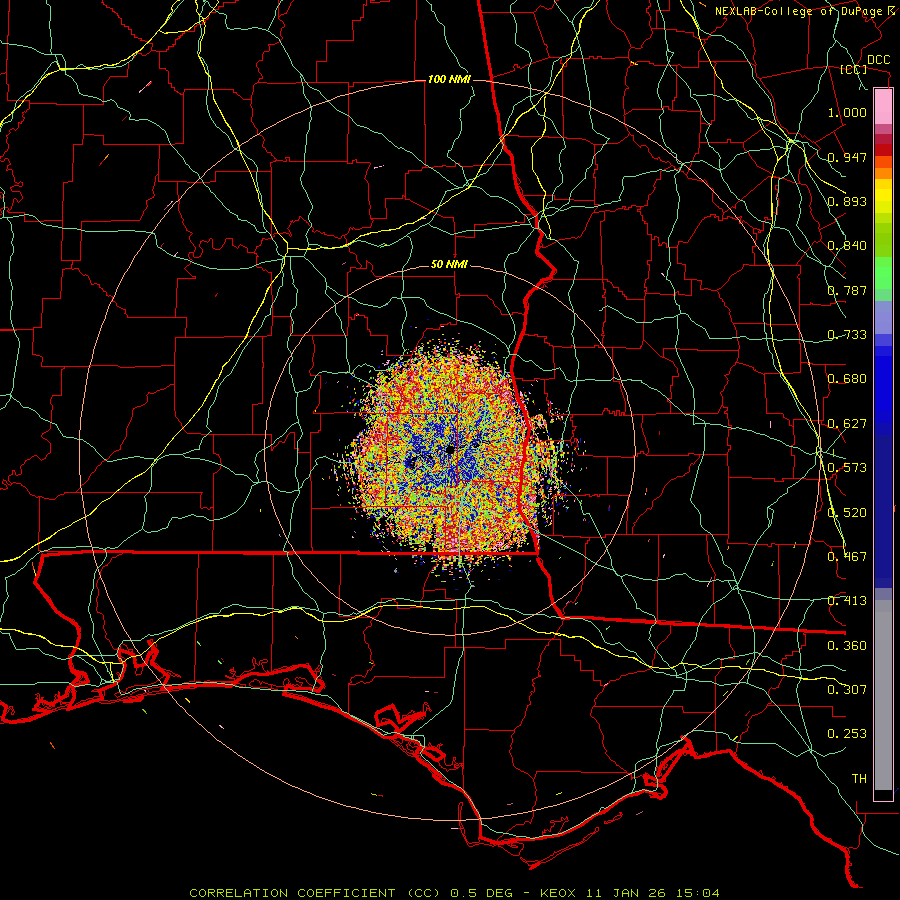Image resolution: width=900 pixels, height=900 pixels.
Task: Click the 0.573 scale value
Action: [x=847, y=468]
